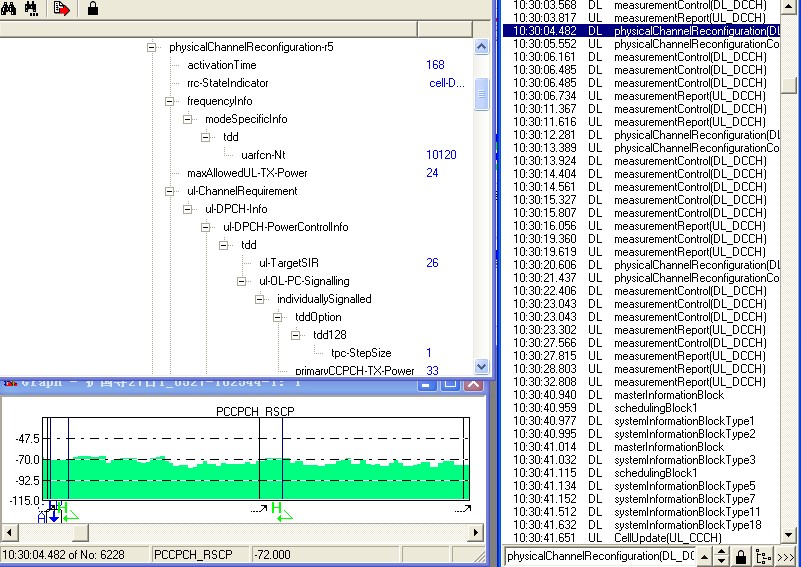
Task: Collapse the physicalChannelReconfiguration-r5 node
Action: coord(152,47)
